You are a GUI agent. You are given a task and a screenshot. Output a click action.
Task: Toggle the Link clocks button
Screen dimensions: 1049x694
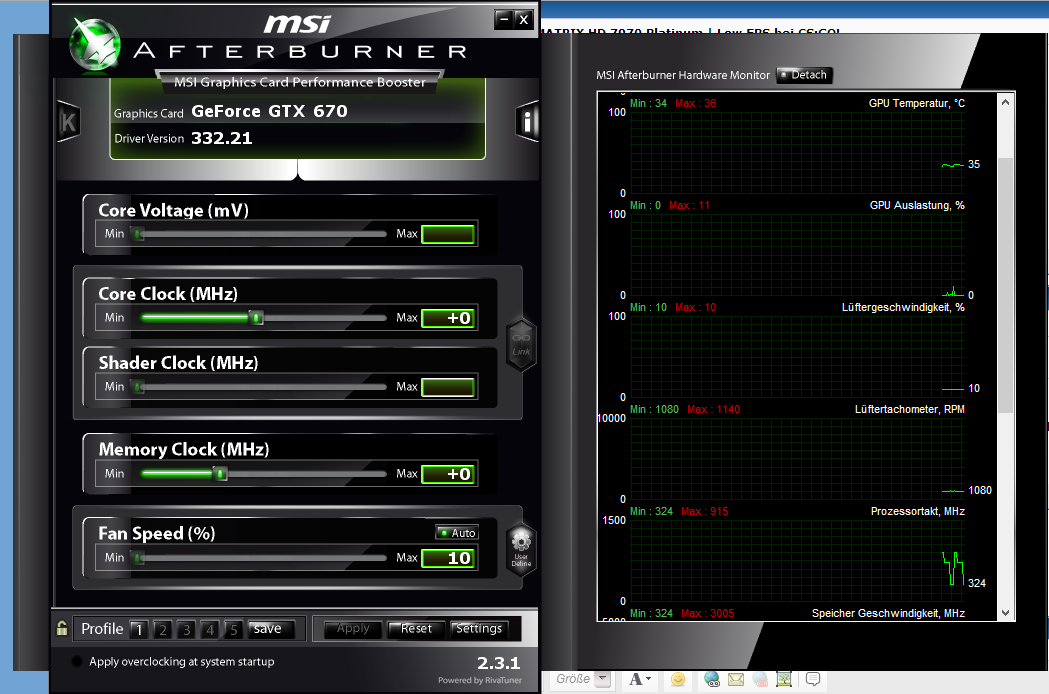tap(521, 344)
